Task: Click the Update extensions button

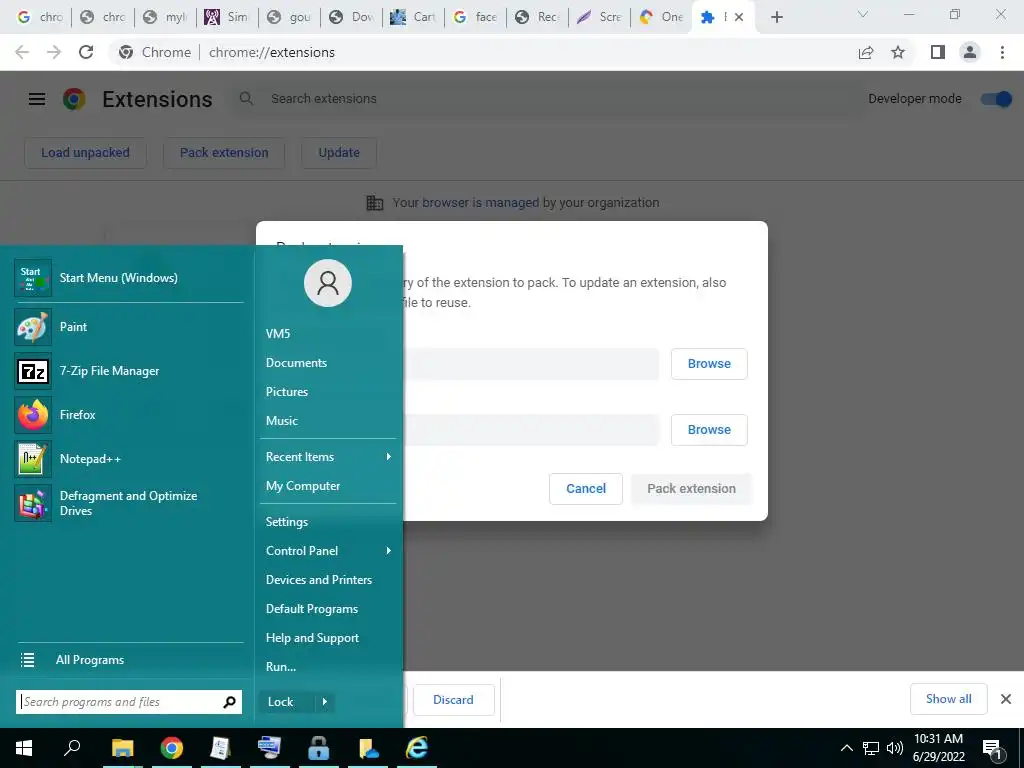Action: tap(339, 153)
